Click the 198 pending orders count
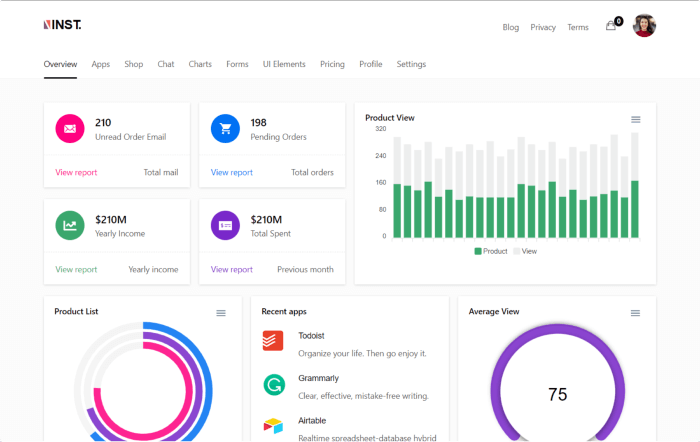Viewport: 700px width, 442px height. 258,123
